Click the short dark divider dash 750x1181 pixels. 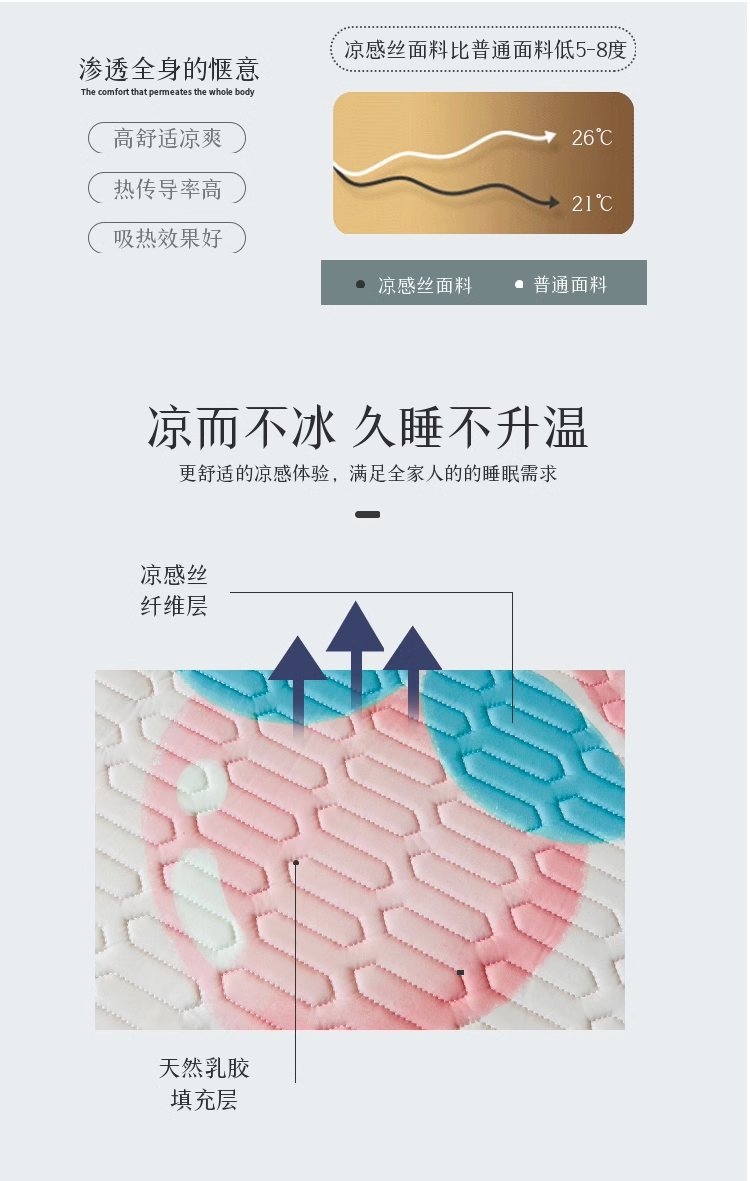(367, 514)
